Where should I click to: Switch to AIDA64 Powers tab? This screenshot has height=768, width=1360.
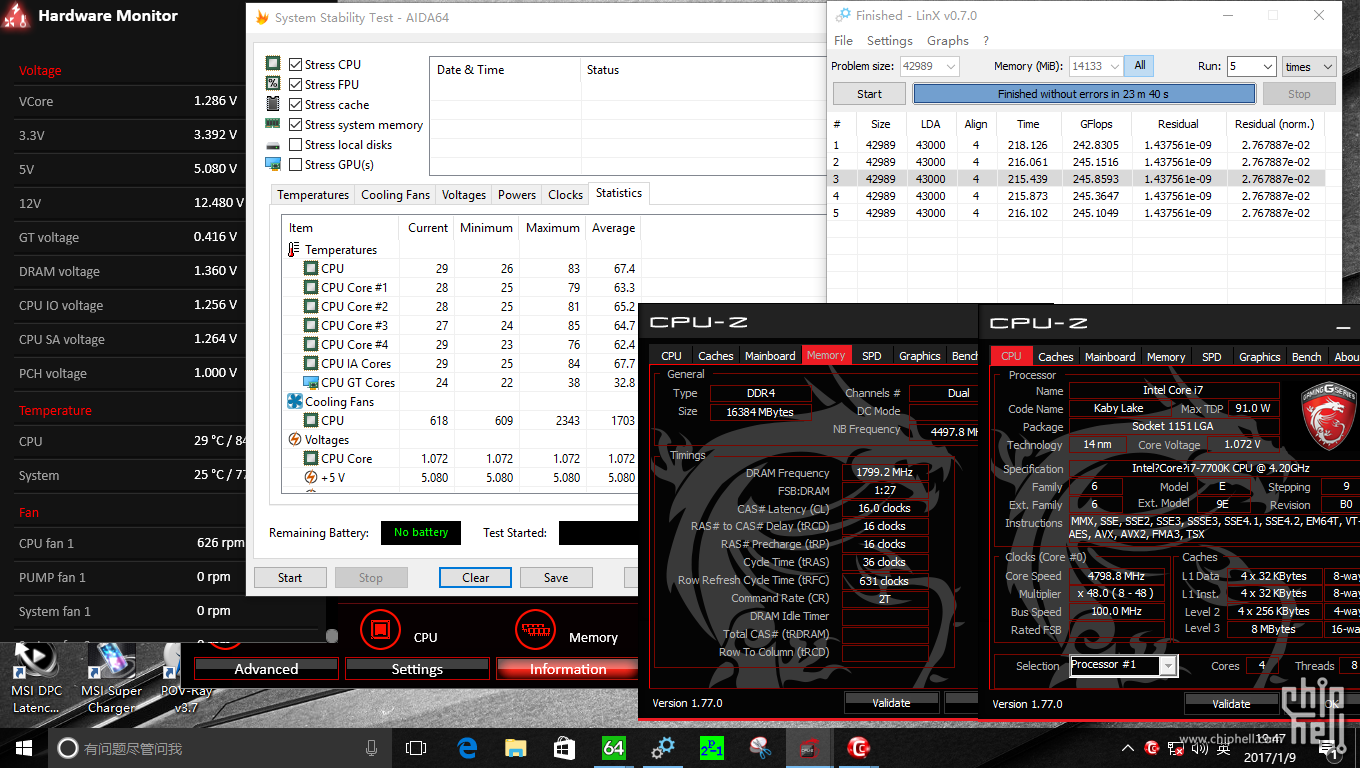517,195
